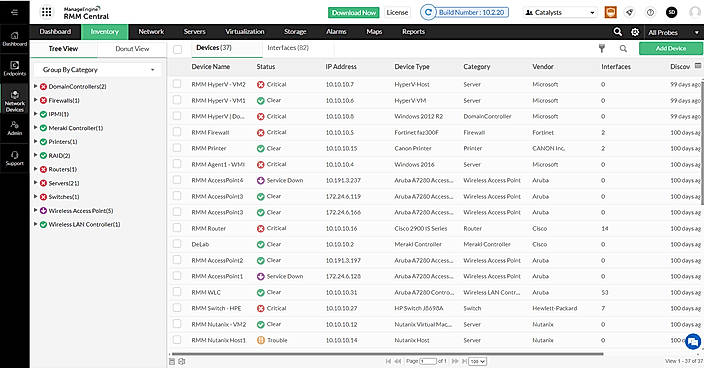
Task: Open the Alarms menu
Action: pyautogui.click(x=336, y=32)
